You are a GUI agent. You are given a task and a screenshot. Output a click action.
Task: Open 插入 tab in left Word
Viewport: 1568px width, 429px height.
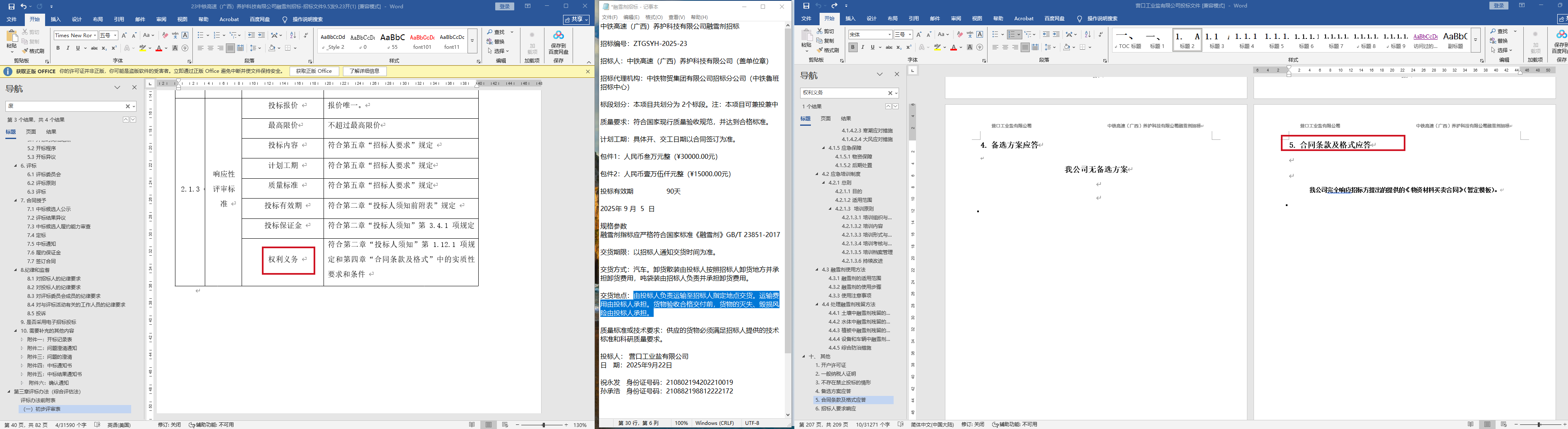pyautogui.click(x=56, y=19)
